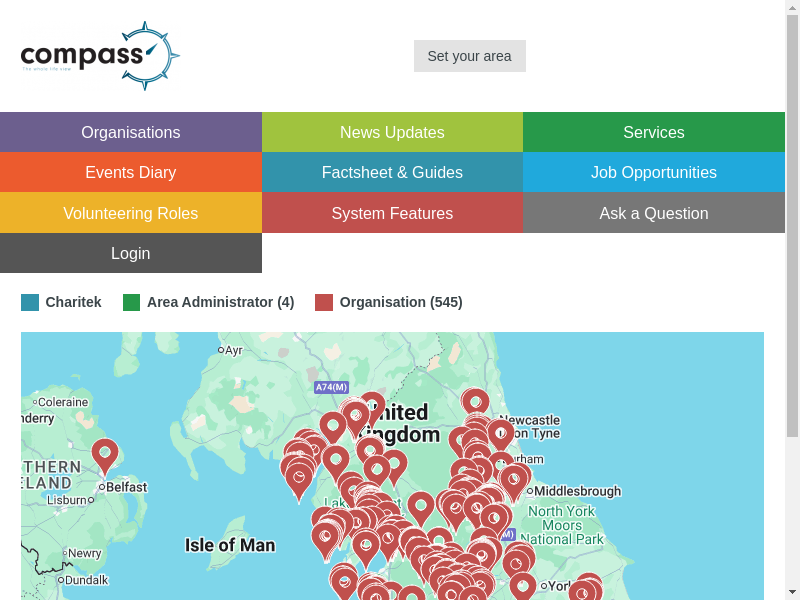The image size is (800, 600).
Task: Click the map pin at Newcastle upon Tyne
Action: [x=500, y=434]
